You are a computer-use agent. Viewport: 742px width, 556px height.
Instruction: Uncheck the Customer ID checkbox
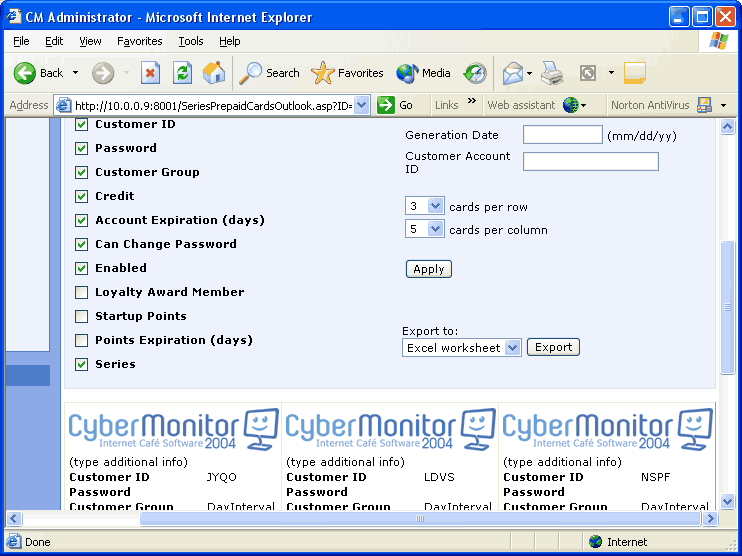click(x=81, y=124)
